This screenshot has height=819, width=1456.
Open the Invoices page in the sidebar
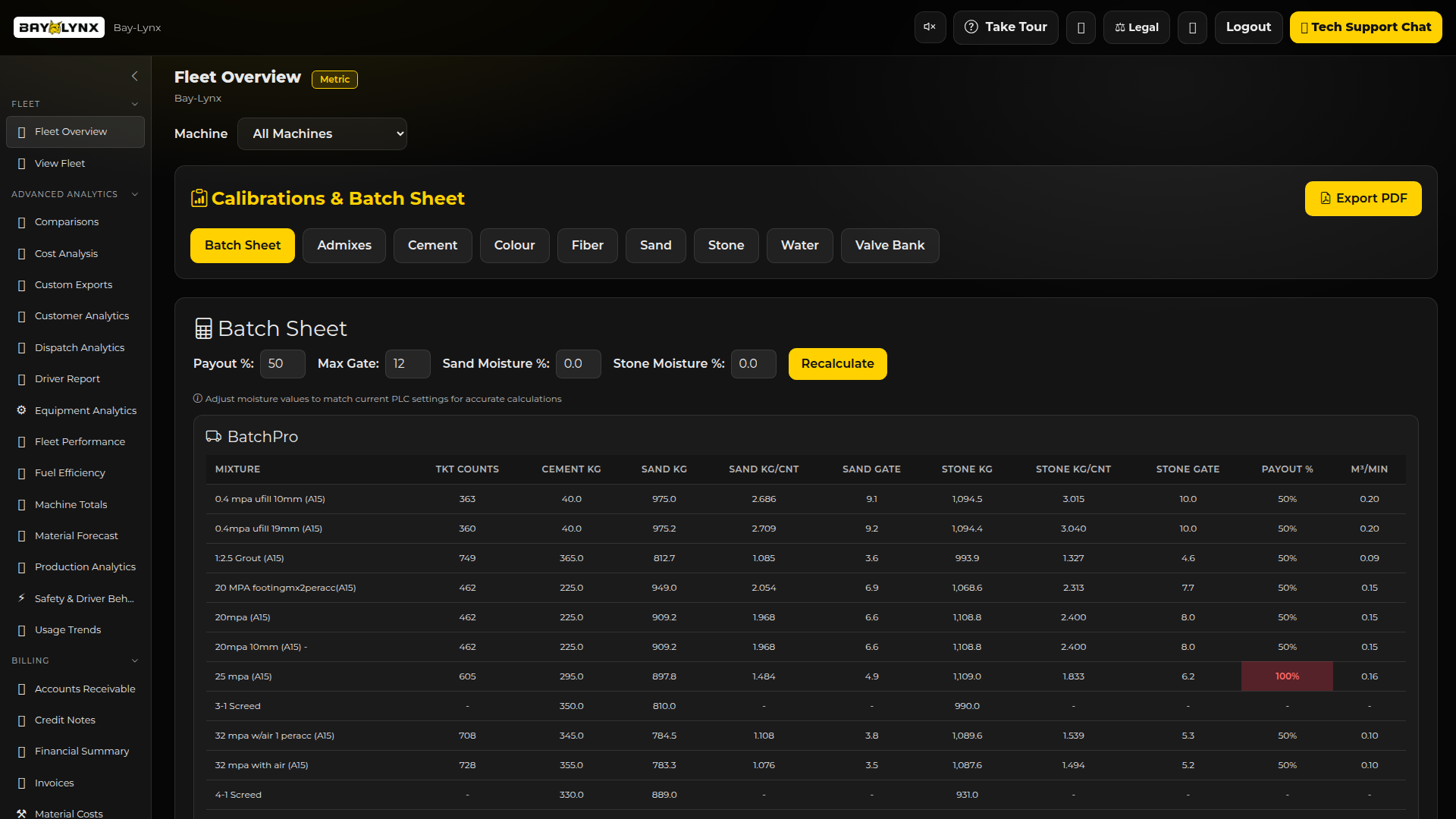pos(54,783)
